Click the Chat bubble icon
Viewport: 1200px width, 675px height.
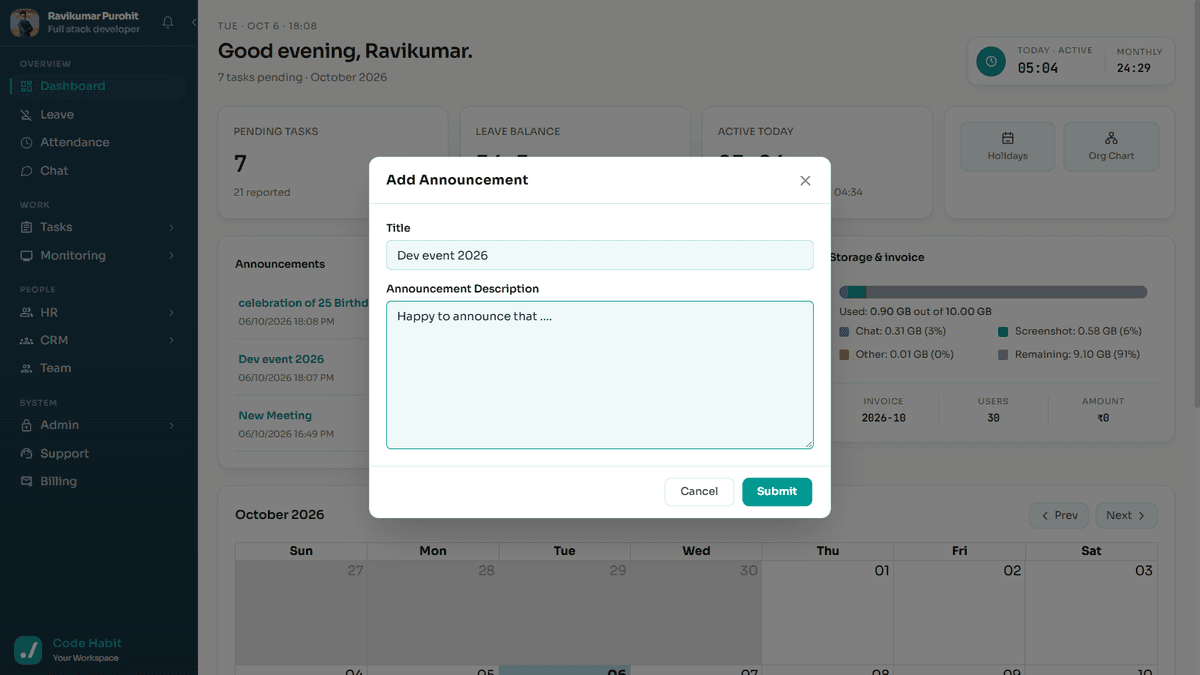[x=27, y=171]
